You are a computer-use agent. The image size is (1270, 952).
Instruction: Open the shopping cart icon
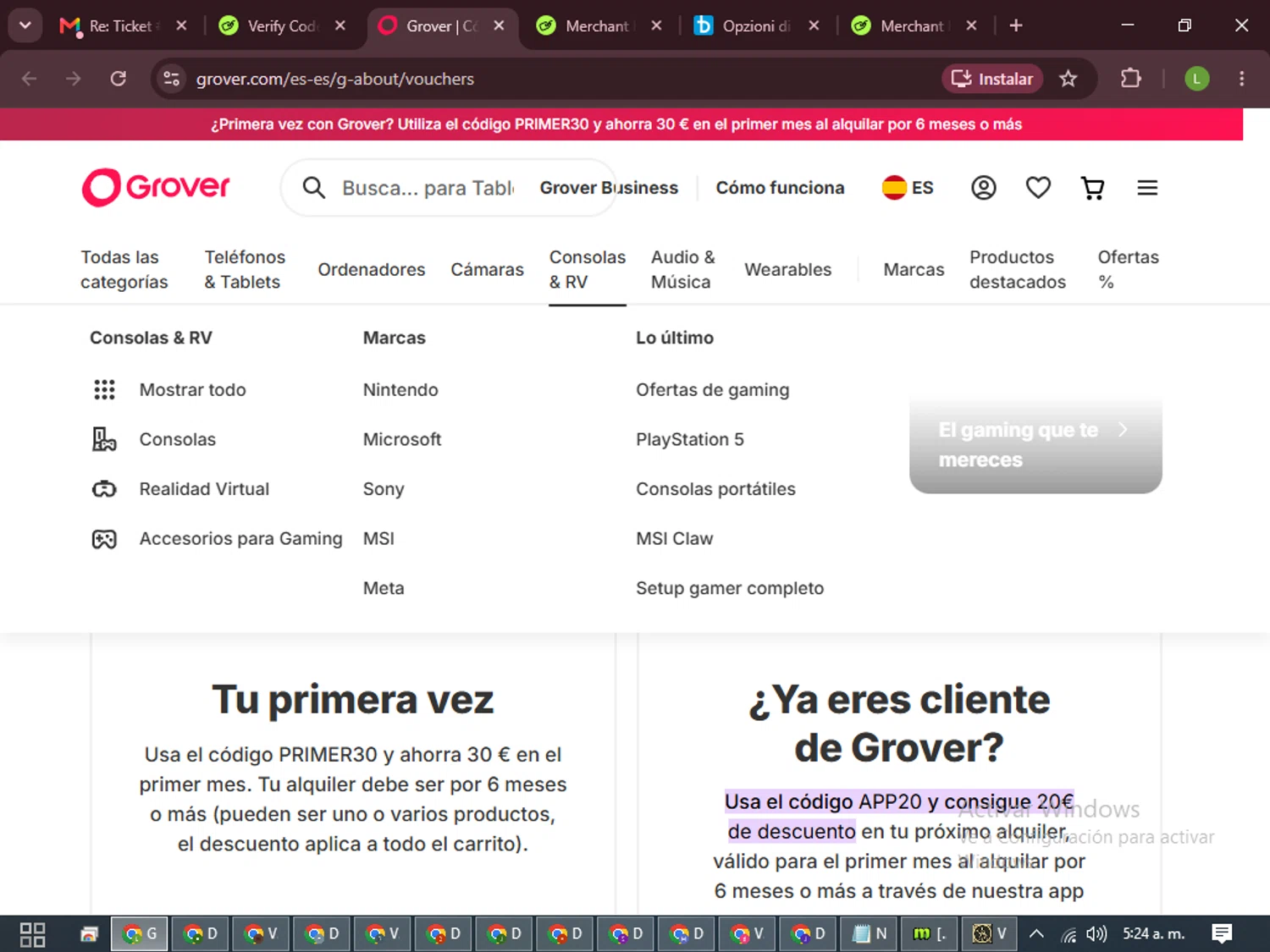[1093, 188]
